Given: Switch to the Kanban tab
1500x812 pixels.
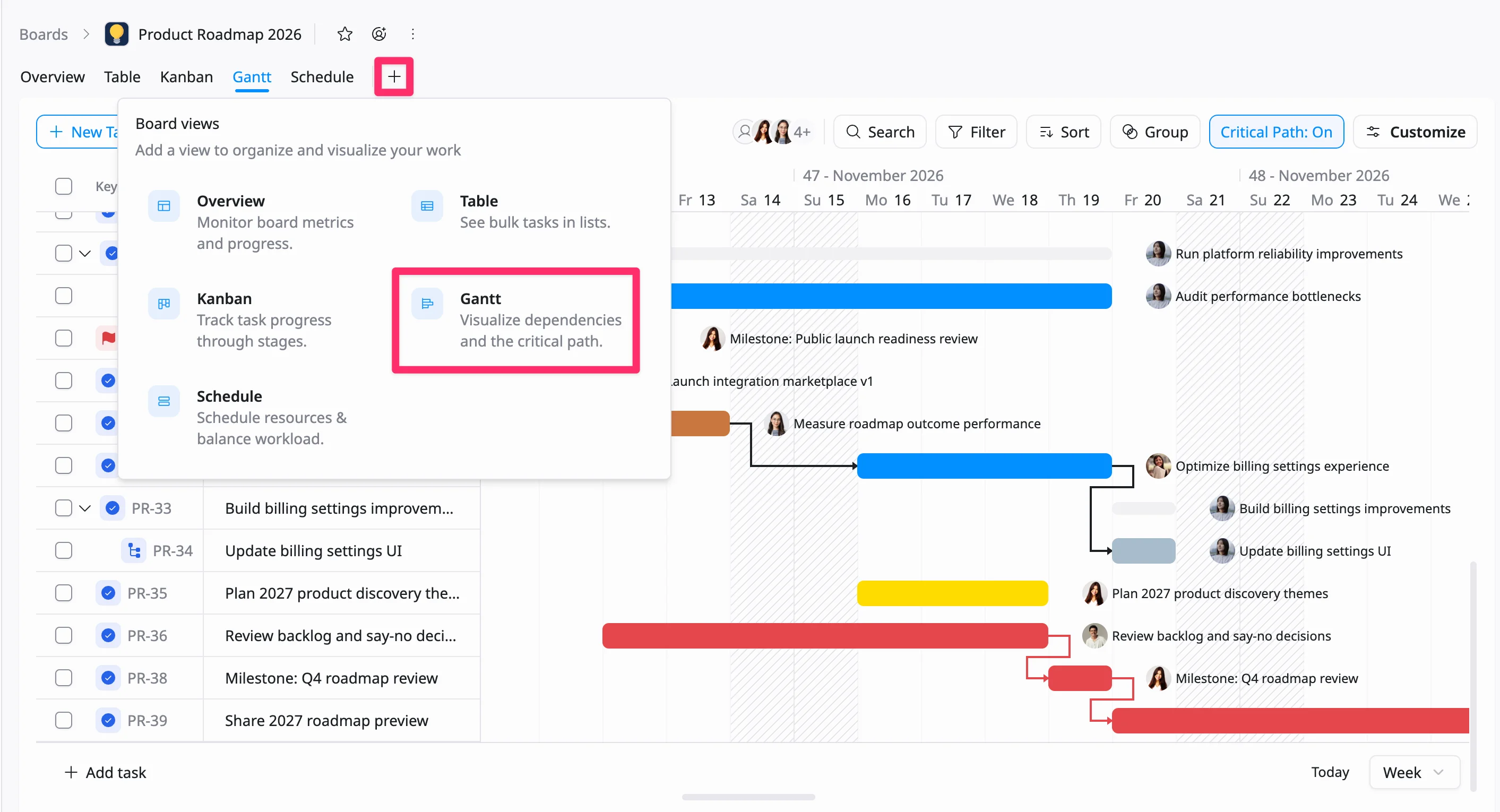Looking at the screenshot, I should (186, 77).
